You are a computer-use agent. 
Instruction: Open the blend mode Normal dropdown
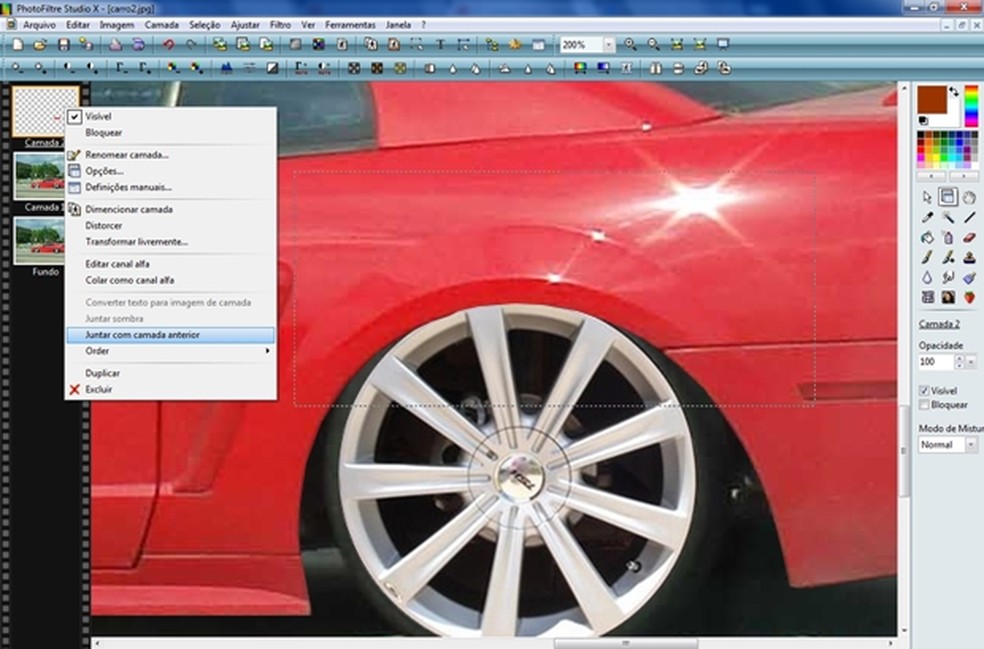(x=970, y=445)
